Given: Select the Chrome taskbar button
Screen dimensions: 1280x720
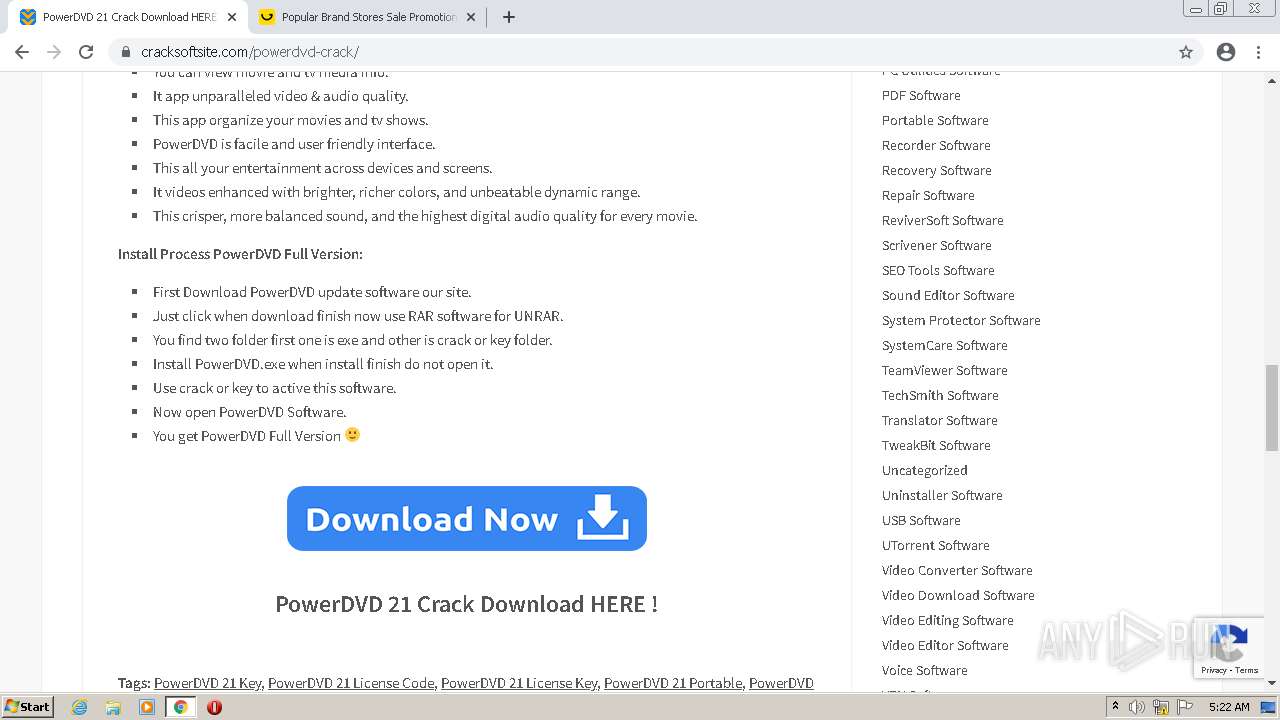Looking at the screenshot, I should (180, 707).
